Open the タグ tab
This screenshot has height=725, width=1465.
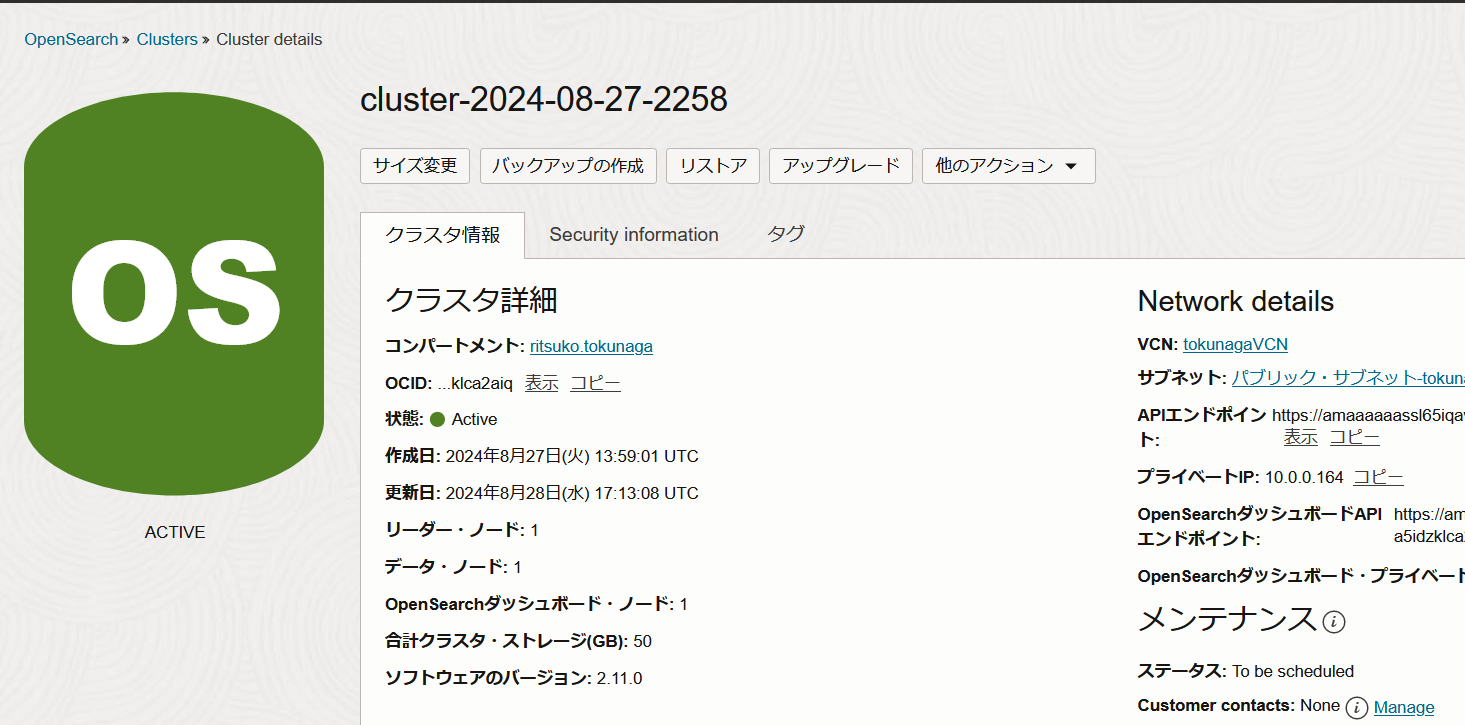(x=786, y=235)
